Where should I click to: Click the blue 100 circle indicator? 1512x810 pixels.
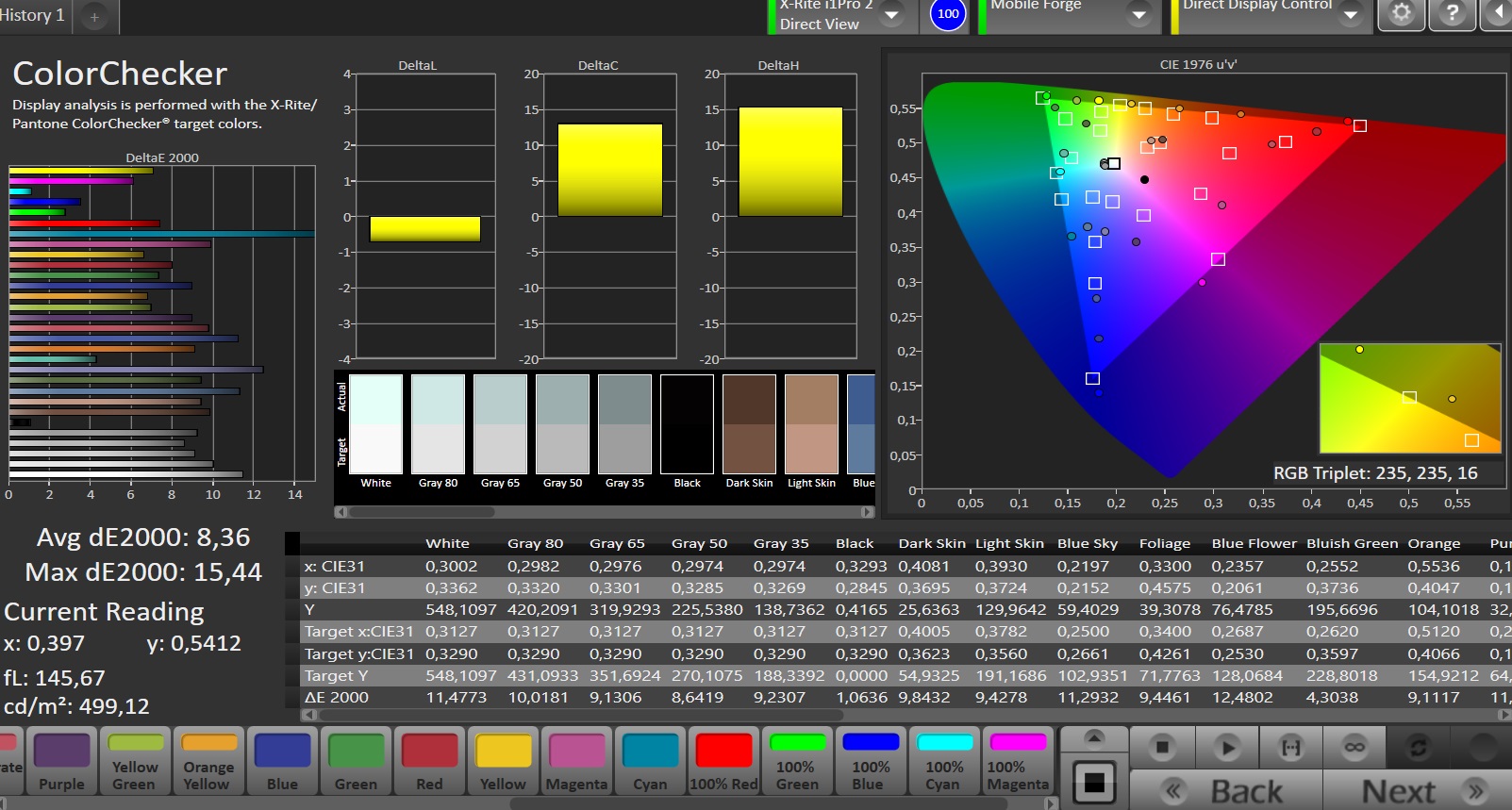pyautogui.click(x=948, y=14)
